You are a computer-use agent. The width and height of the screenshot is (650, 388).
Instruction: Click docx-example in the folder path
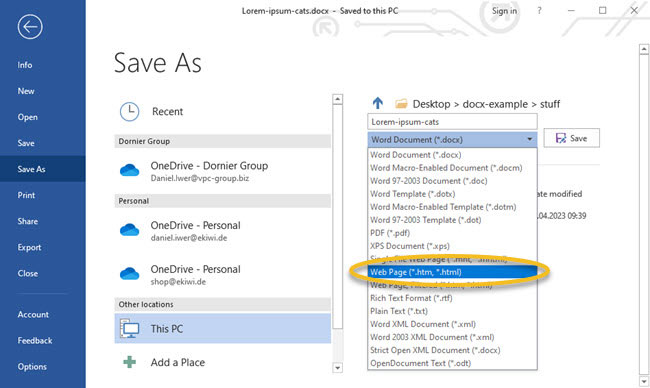click(x=495, y=104)
